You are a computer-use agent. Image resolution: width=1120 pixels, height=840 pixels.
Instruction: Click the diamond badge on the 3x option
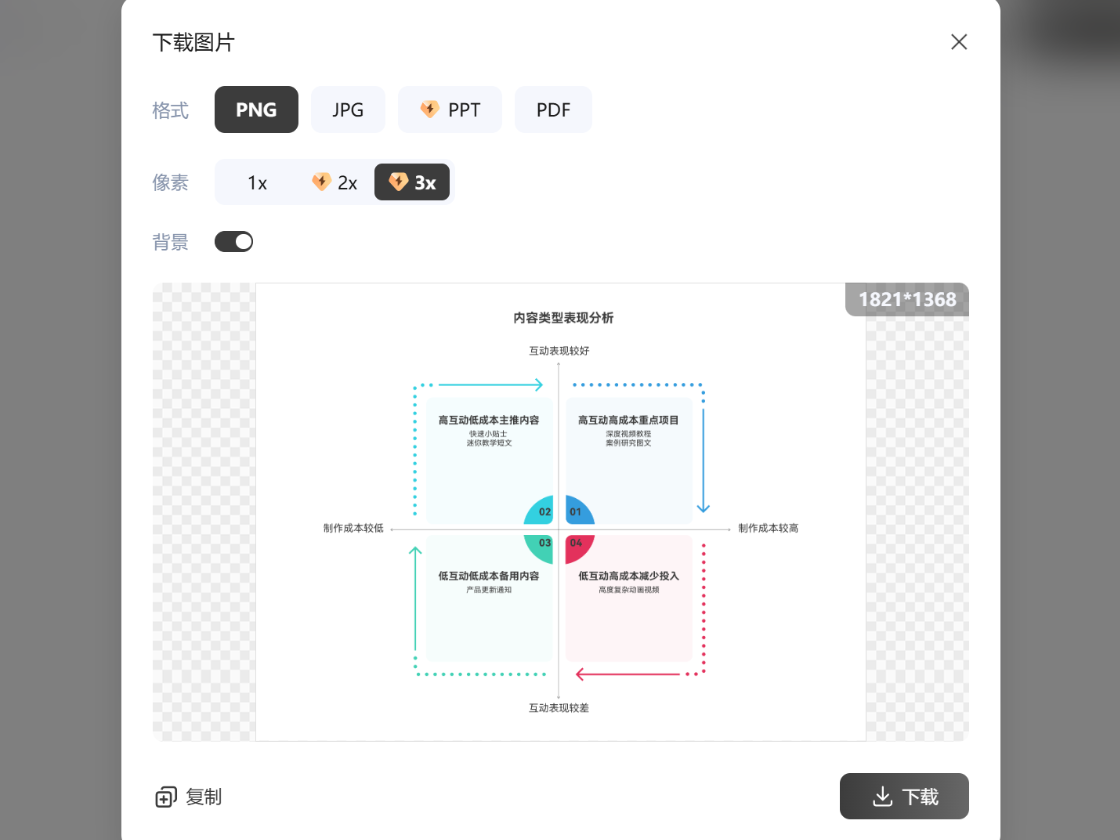(x=394, y=182)
